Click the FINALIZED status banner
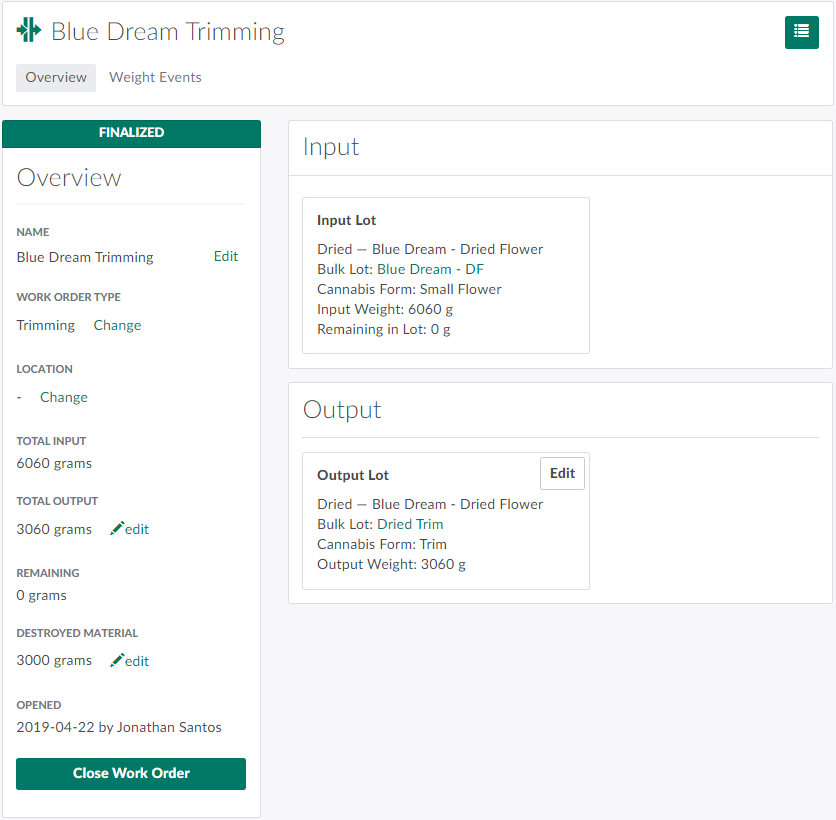The height and width of the screenshot is (820, 836). 131,133
